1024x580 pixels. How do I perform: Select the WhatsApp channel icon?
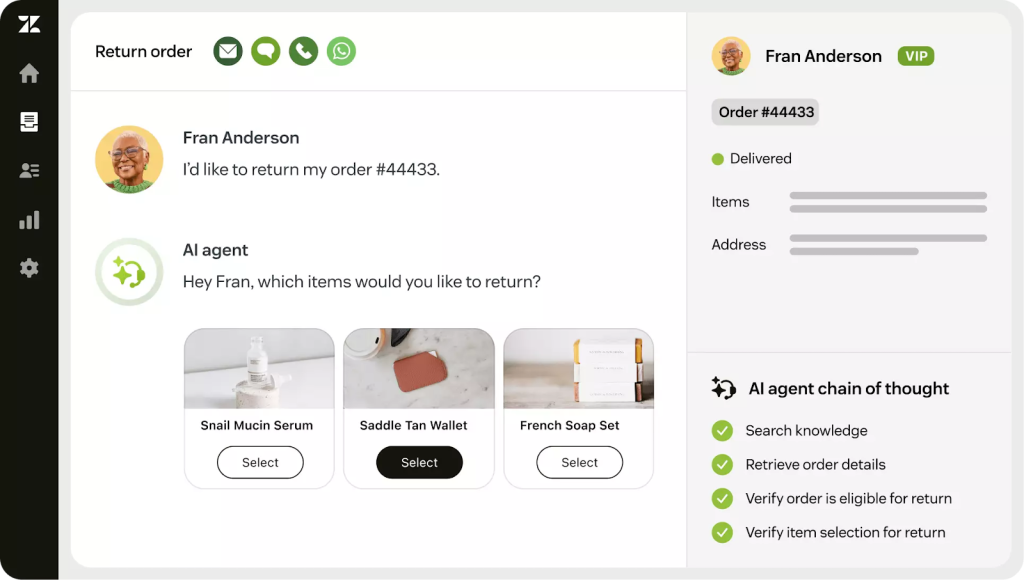point(341,50)
